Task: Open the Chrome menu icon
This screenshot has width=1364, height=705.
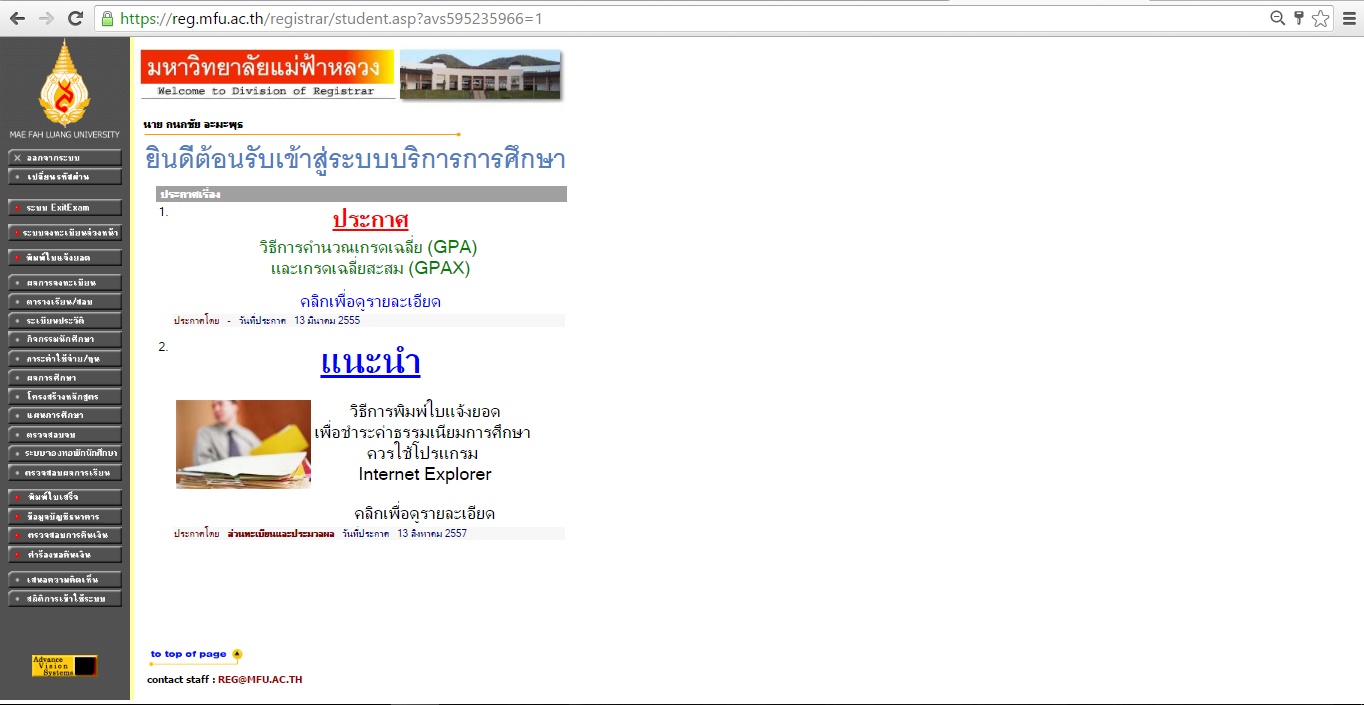Action: [x=1351, y=17]
